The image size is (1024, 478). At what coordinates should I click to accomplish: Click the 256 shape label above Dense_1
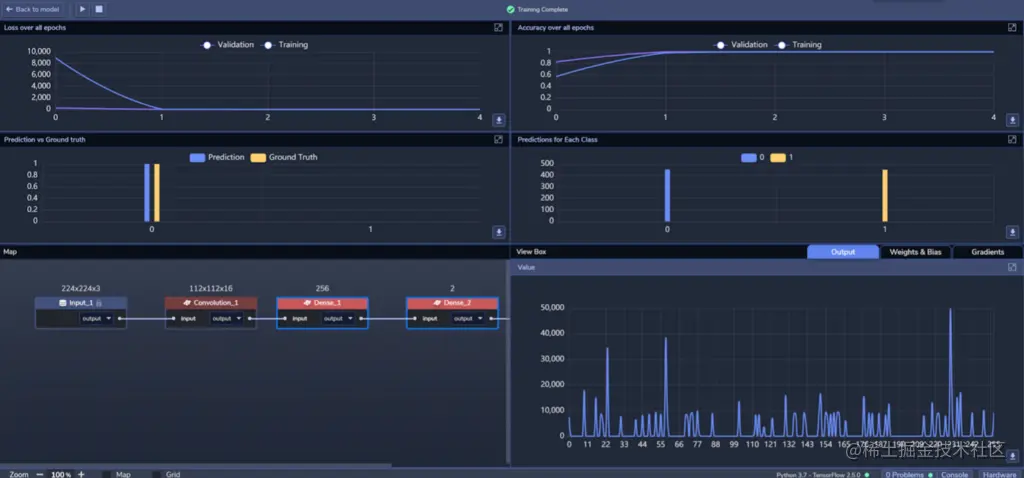pyautogui.click(x=323, y=288)
